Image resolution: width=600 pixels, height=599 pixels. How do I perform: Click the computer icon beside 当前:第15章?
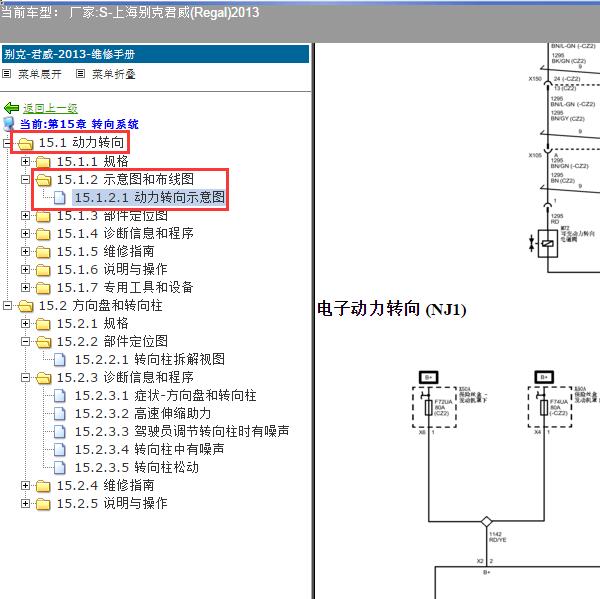pos(9,124)
